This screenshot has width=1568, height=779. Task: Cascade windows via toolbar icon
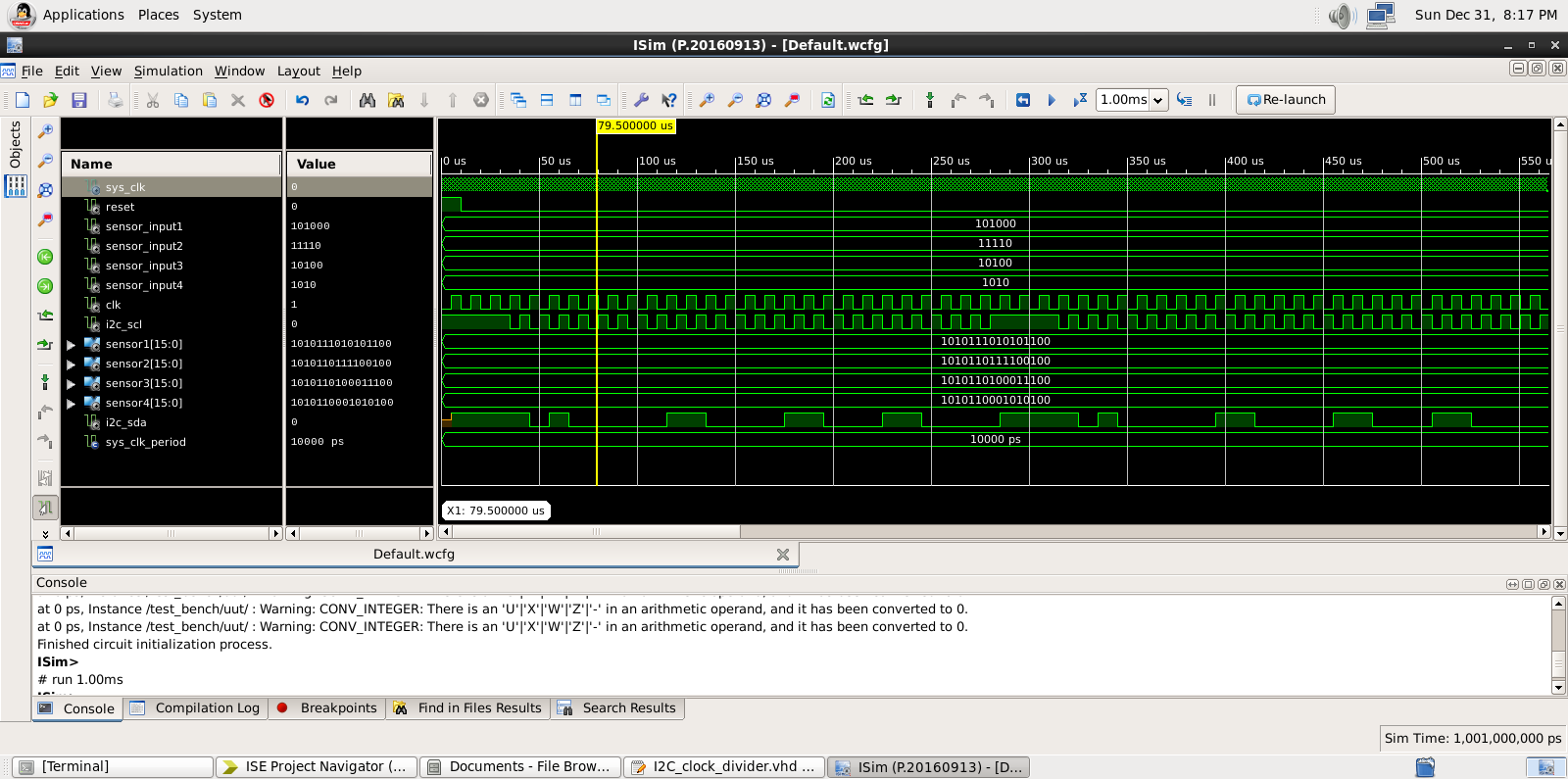coord(518,100)
